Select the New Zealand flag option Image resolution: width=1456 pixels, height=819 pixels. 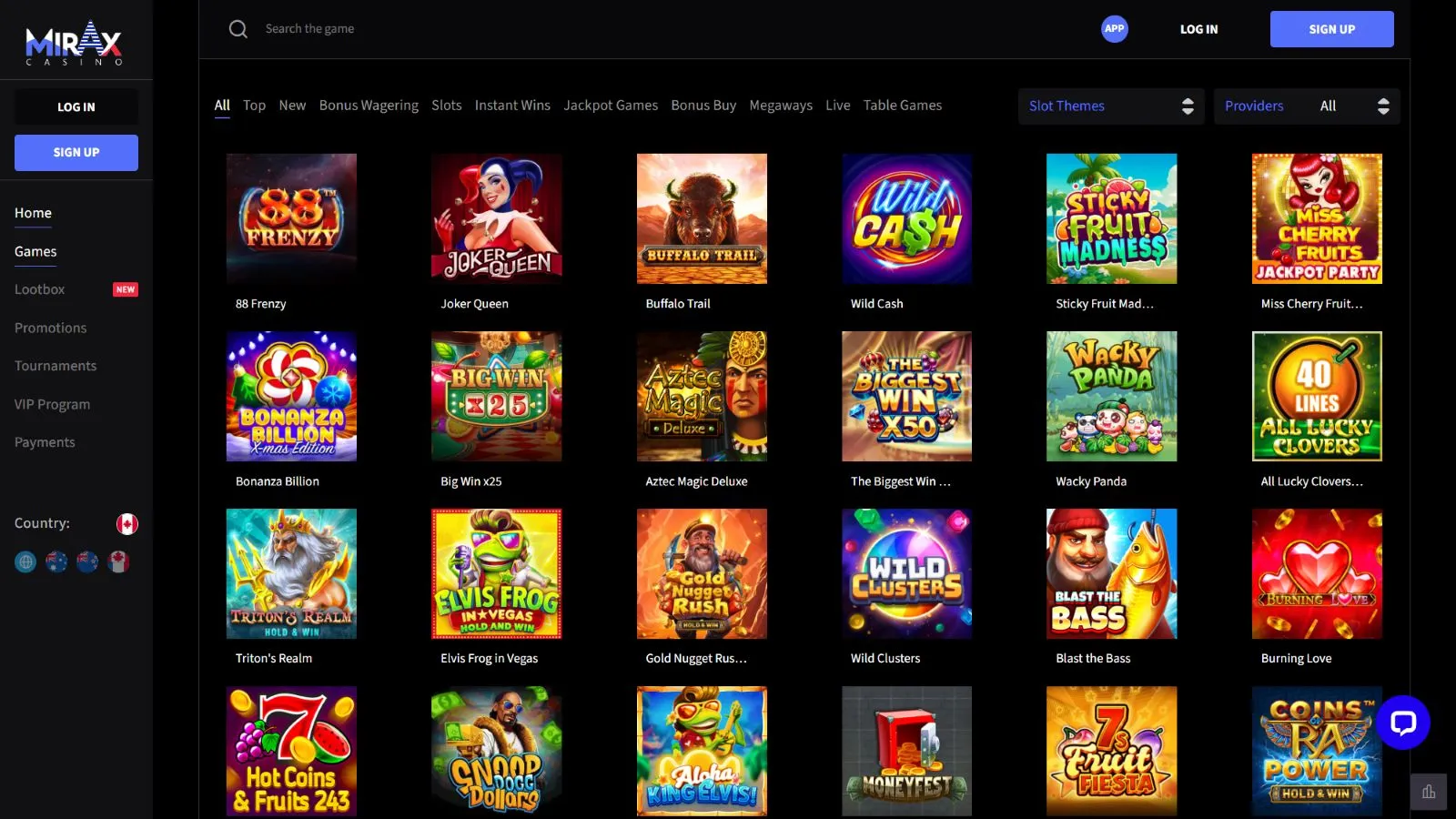click(87, 562)
